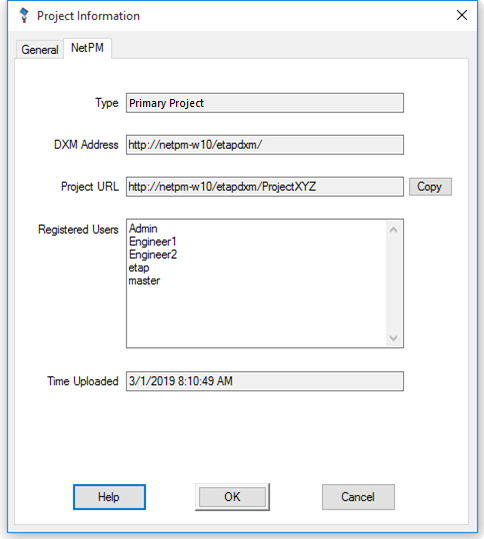Viewport: 484px width, 539px height.
Task: Click the DXM Address label
Action: point(86,145)
